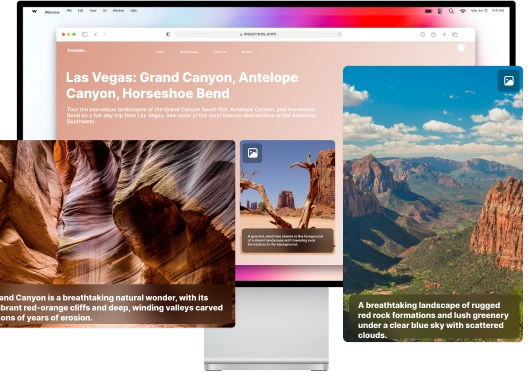Open a new tab with plus icon
Viewport: 532px width, 372px height.
(x=444, y=34)
